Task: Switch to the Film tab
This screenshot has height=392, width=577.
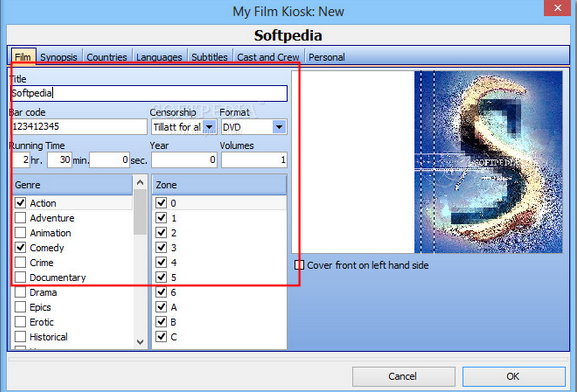Action: (x=23, y=57)
